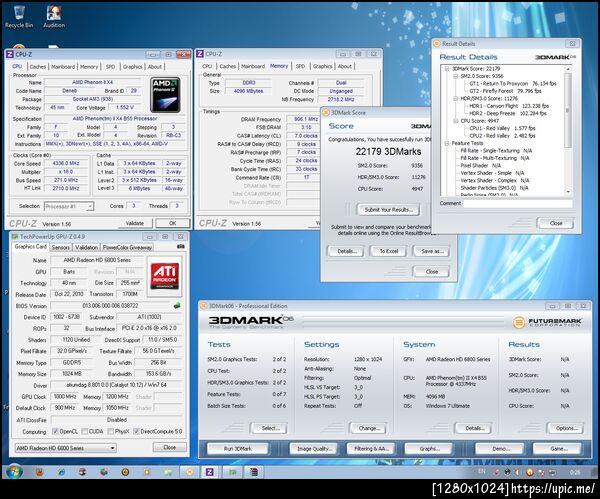This screenshot has width=600, height=499.
Task: Click the GPU-Z taskbar icon
Action: pyautogui.click(x=232, y=472)
